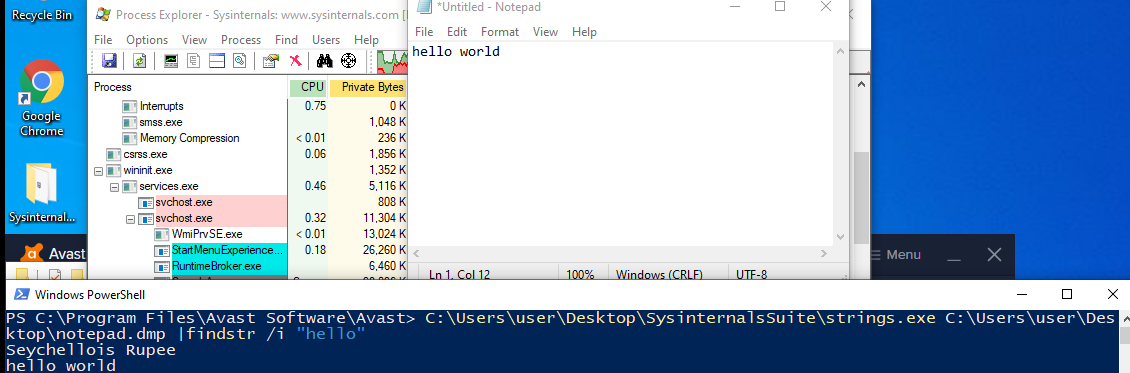The image size is (1130, 373).
Task: Click 'Ln 1, Col 12' in Notepad status bar
Action: coord(460,274)
